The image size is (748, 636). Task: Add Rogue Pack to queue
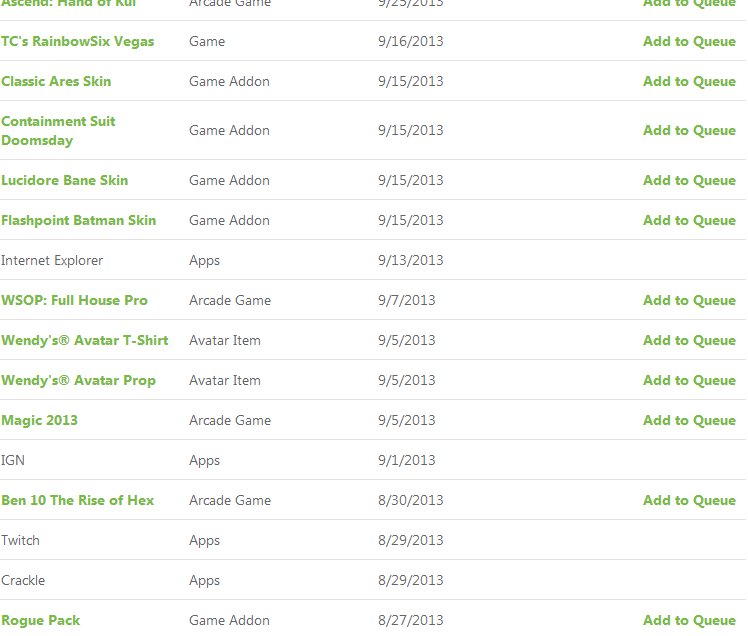tap(689, 620)
